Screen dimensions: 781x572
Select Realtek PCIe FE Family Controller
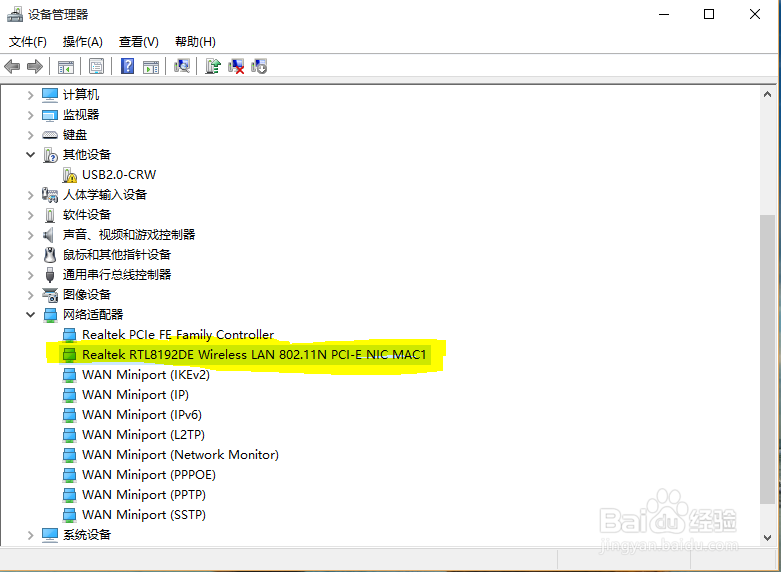pos(178,334)
